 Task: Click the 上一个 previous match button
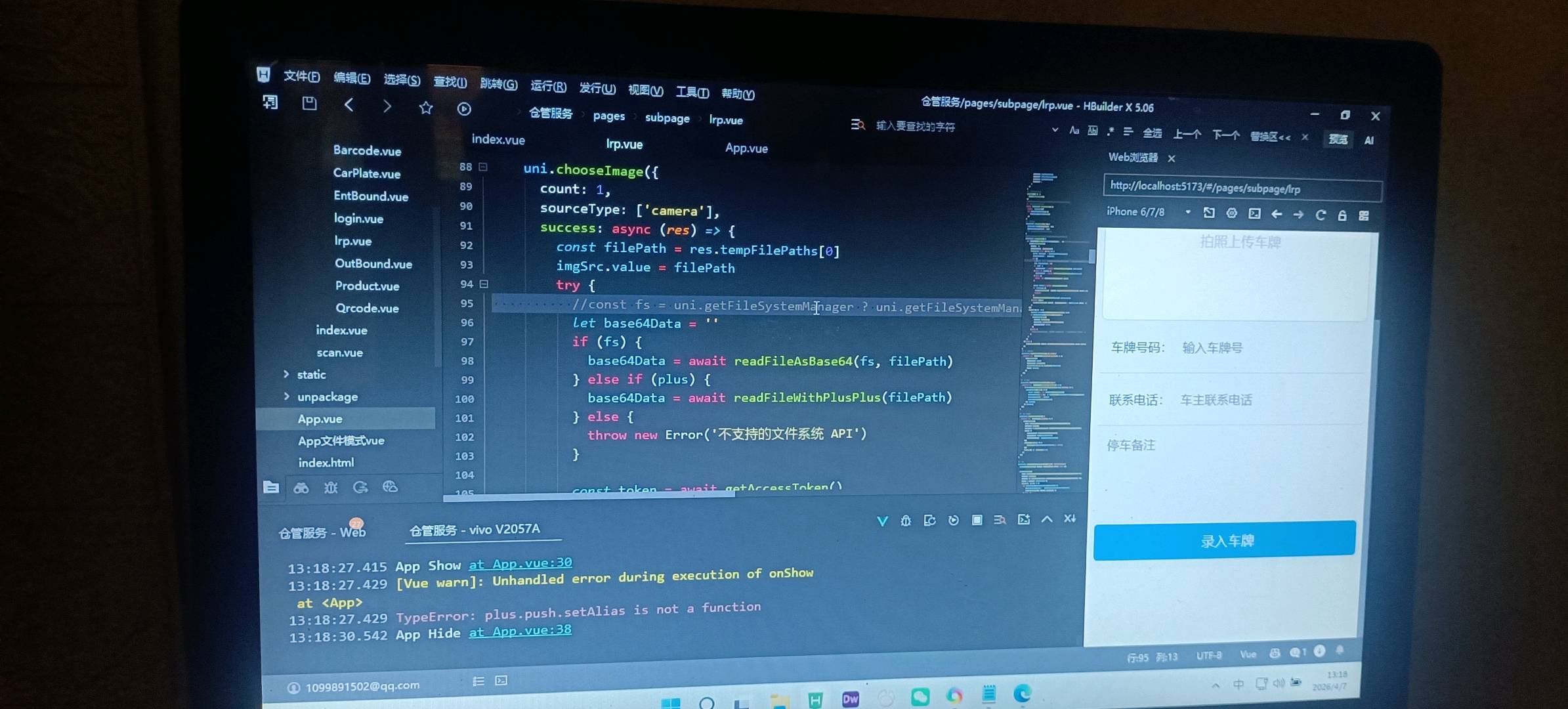(x=1187, y=135)
